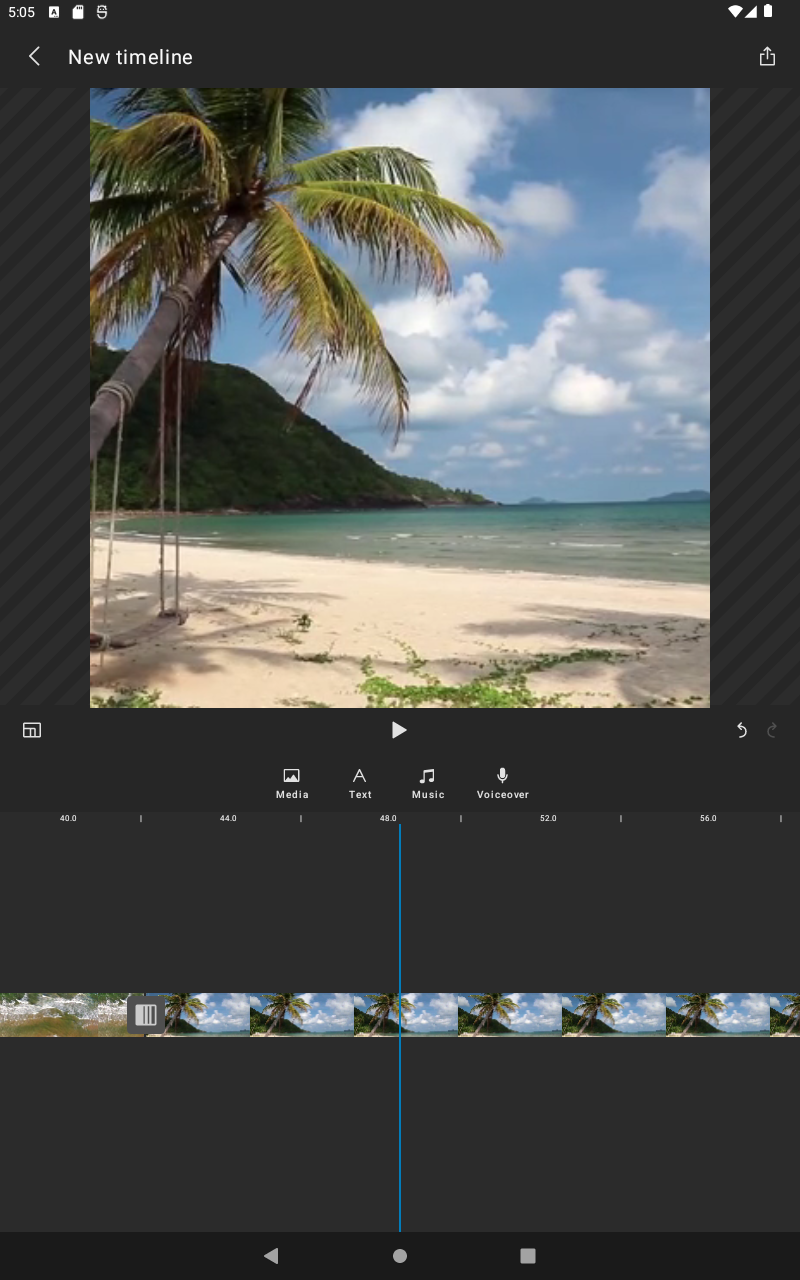This screenshot has height=1280, width=800.
Task: Click the 56.0 mark on the time ruler
Action: click(708, 818)
